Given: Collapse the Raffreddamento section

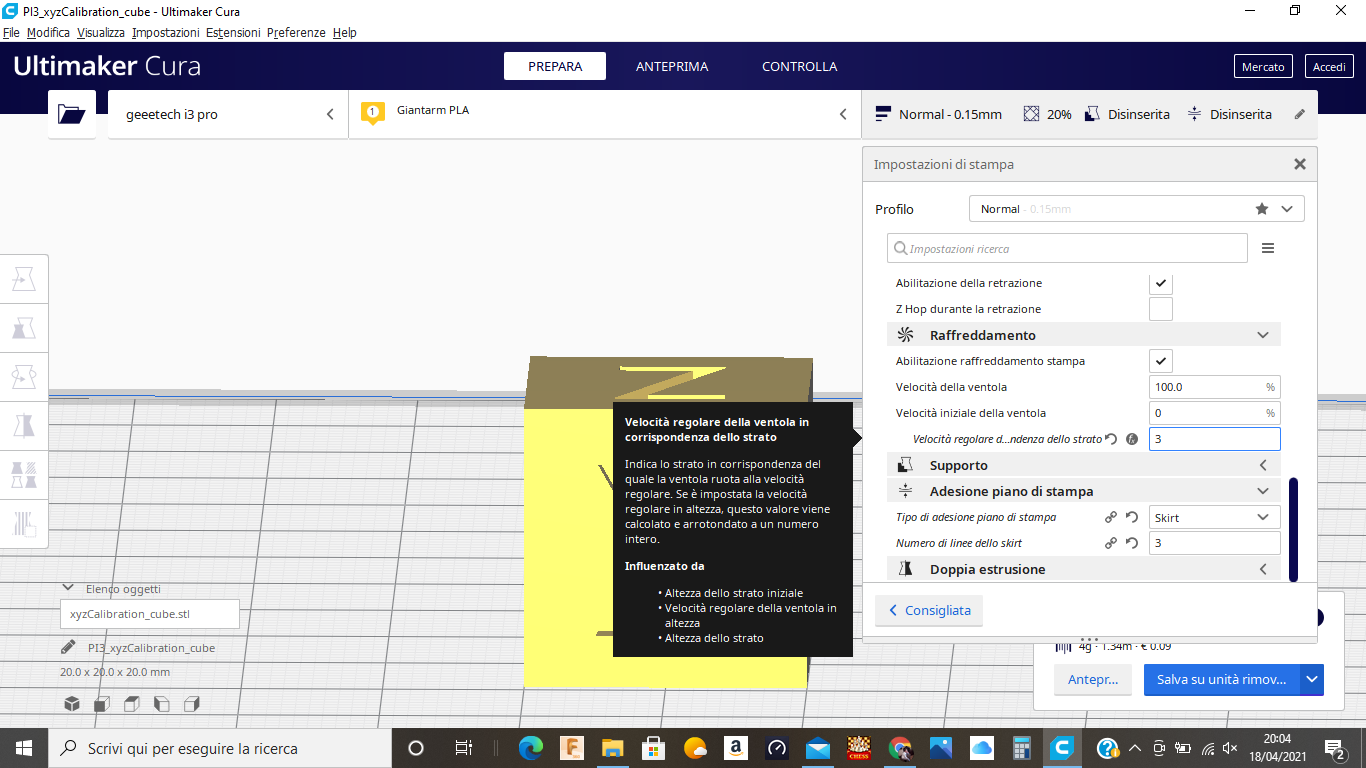Looking at the screenshot, I should (x=1084, y=335).
